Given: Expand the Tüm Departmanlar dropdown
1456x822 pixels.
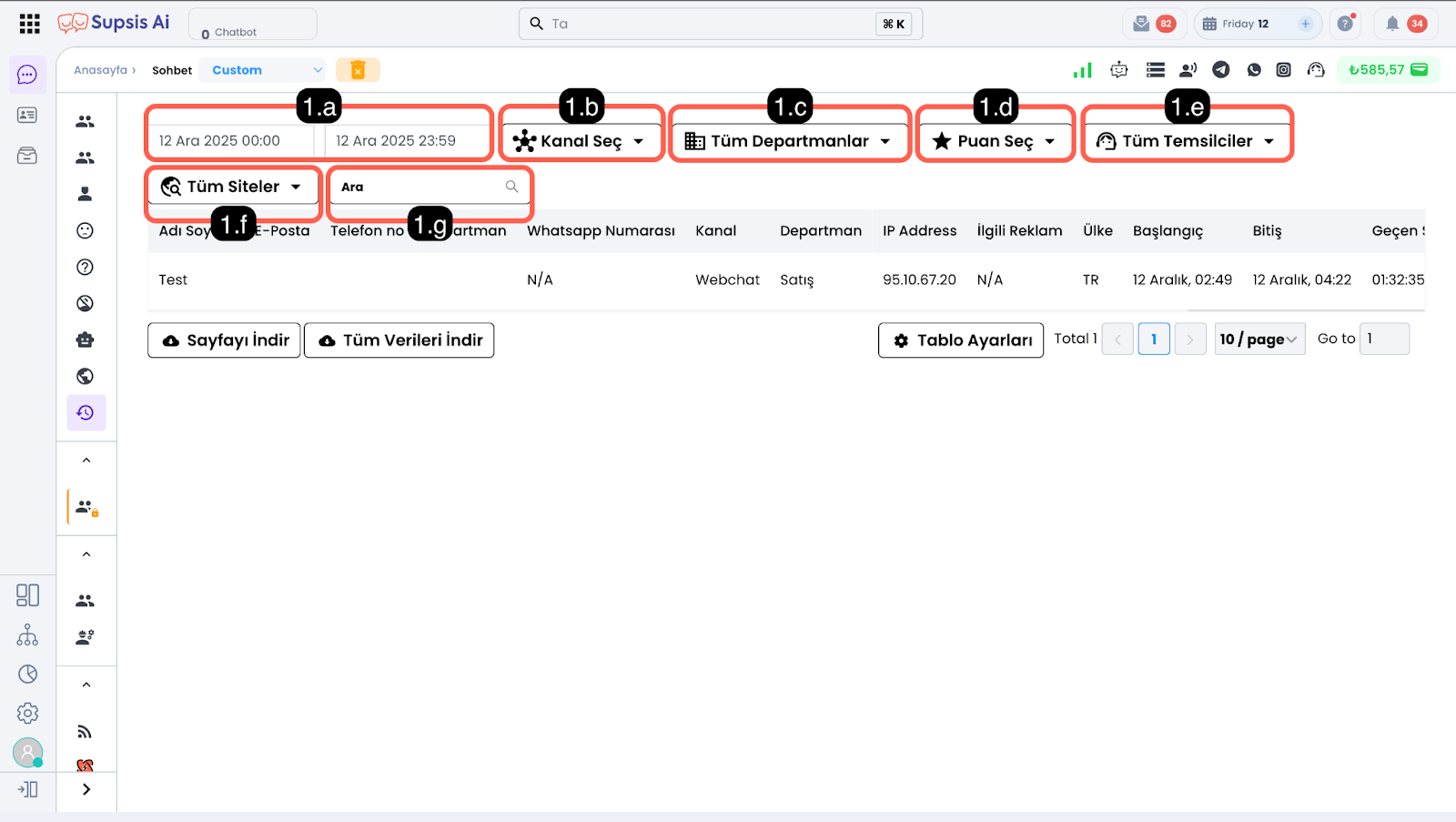Looking at the screenshot, I should coord(789,141).
